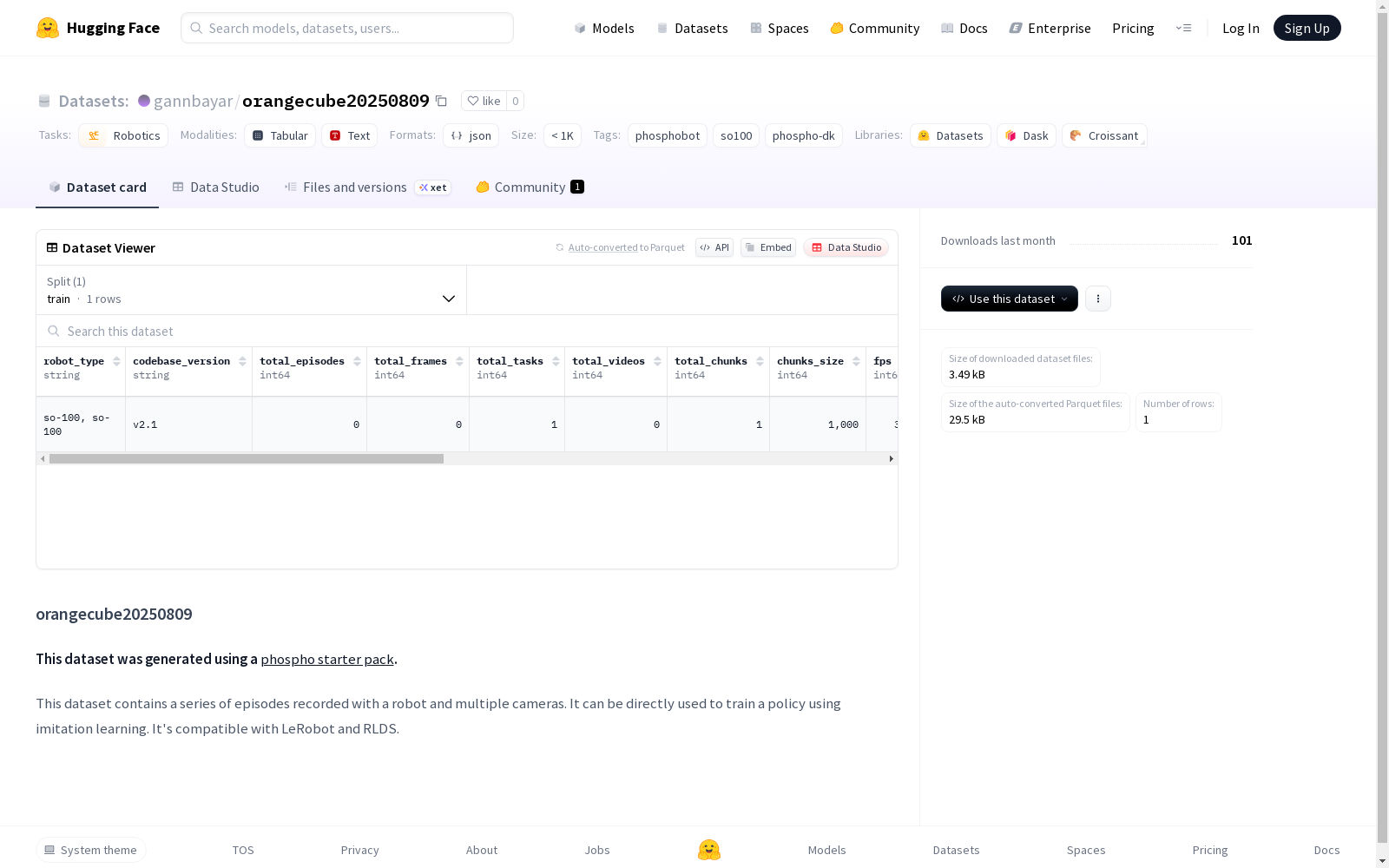Open Data Studio from viewer header
Screen dimensions: 1389x868
point(846,247)
